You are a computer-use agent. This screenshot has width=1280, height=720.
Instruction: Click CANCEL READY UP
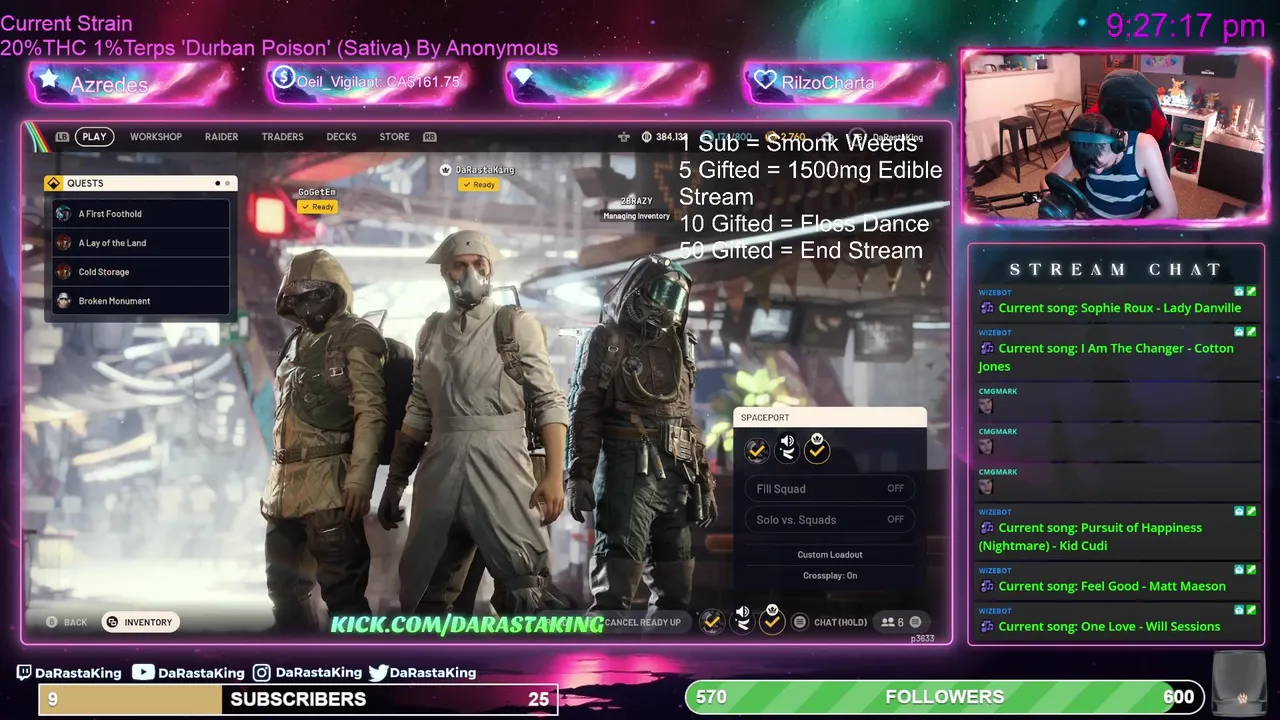(x=642, y=622)
